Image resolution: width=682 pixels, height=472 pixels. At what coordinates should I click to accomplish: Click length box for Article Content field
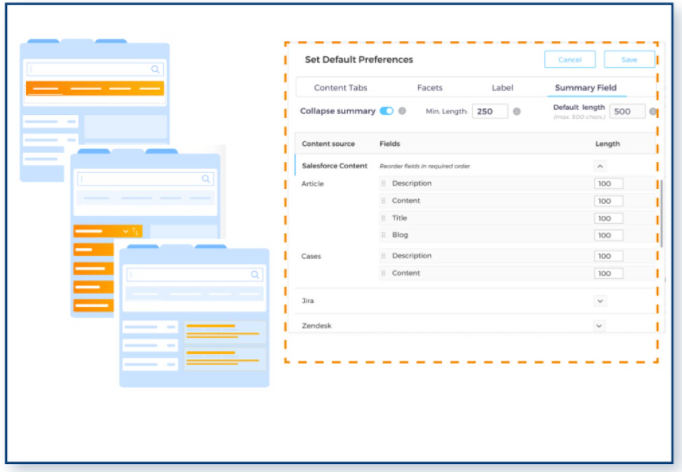coord(608,201)
